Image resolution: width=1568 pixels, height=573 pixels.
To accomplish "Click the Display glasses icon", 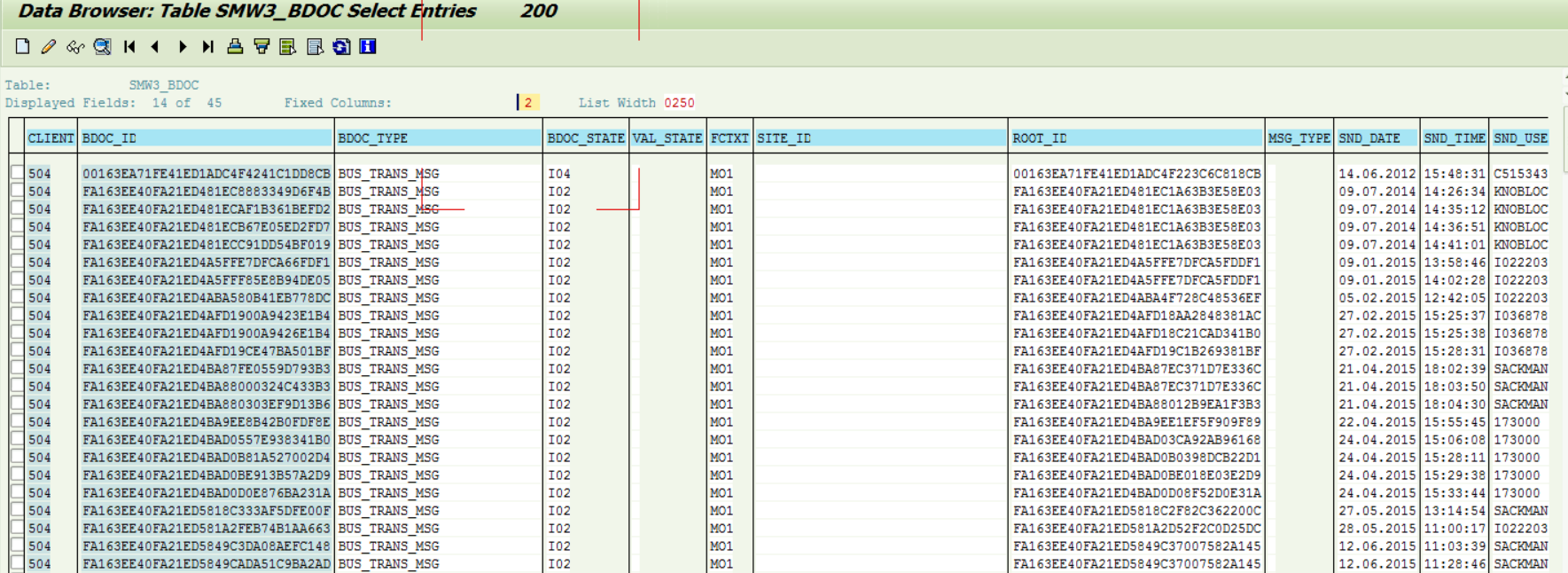I will [x=75, y=46].
